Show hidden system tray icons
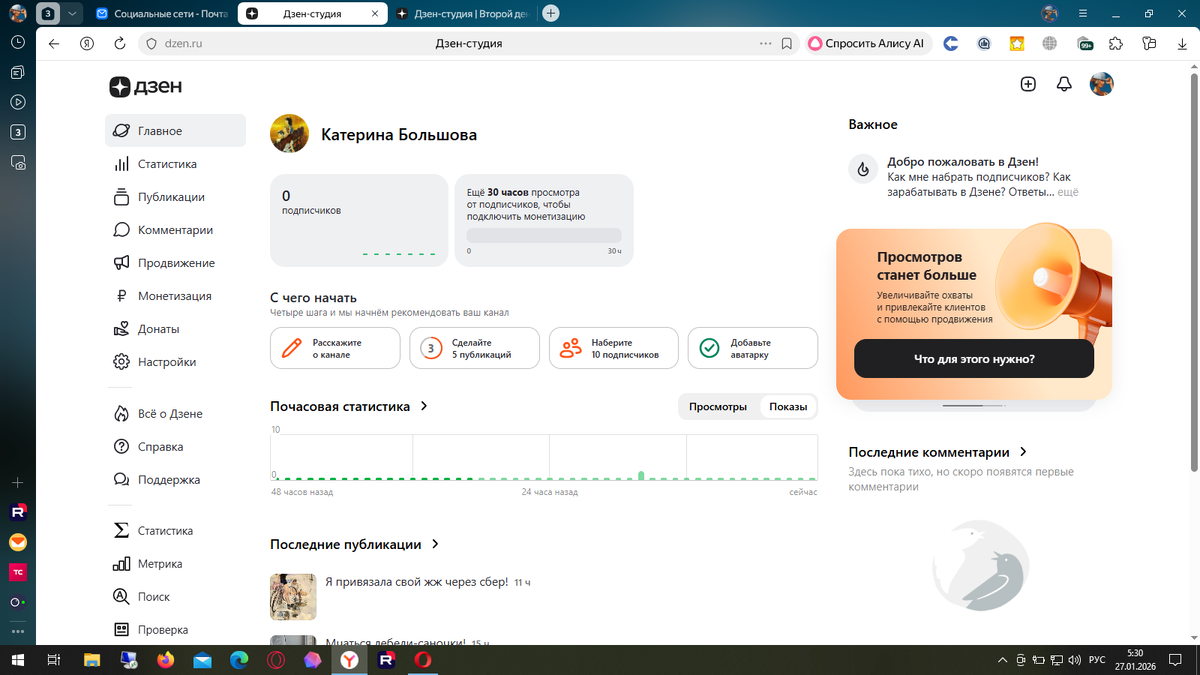 click(x=1003, y=660)
